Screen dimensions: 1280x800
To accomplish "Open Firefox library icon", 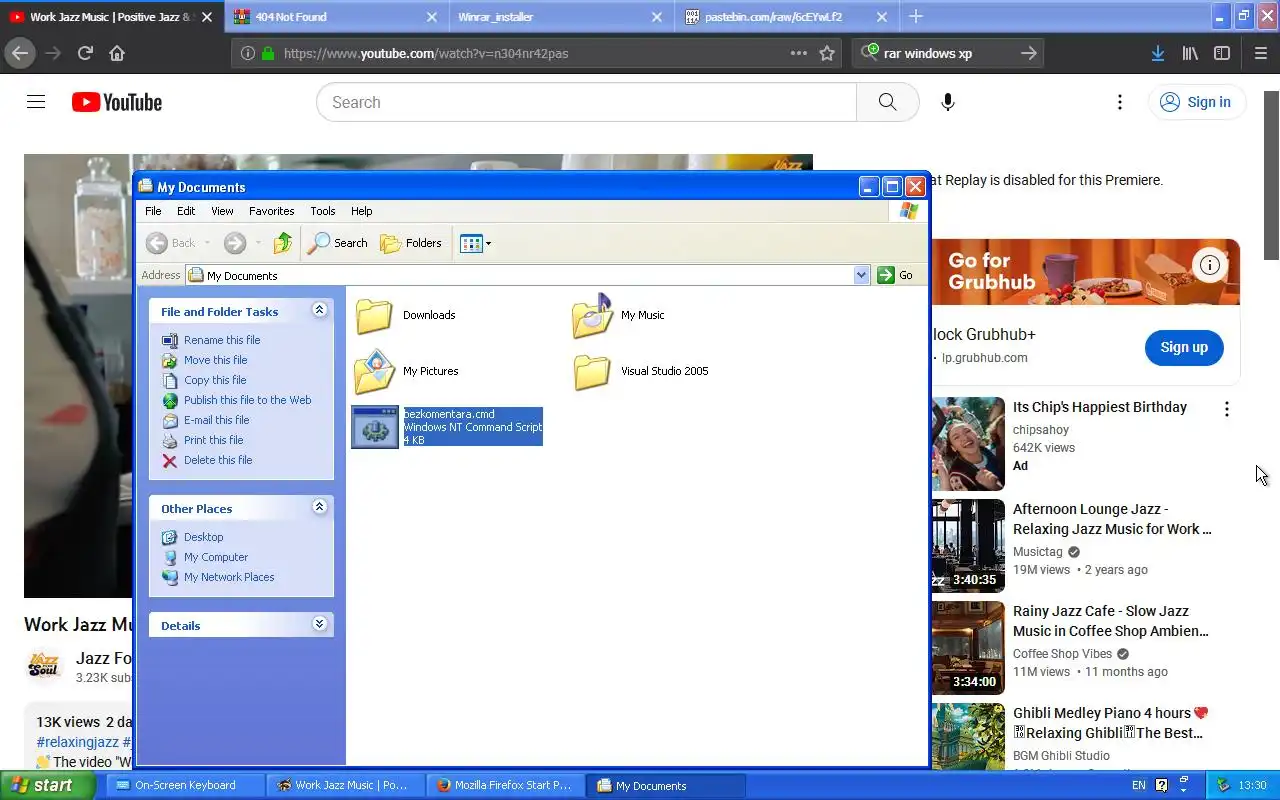I will coord(1190,53).
